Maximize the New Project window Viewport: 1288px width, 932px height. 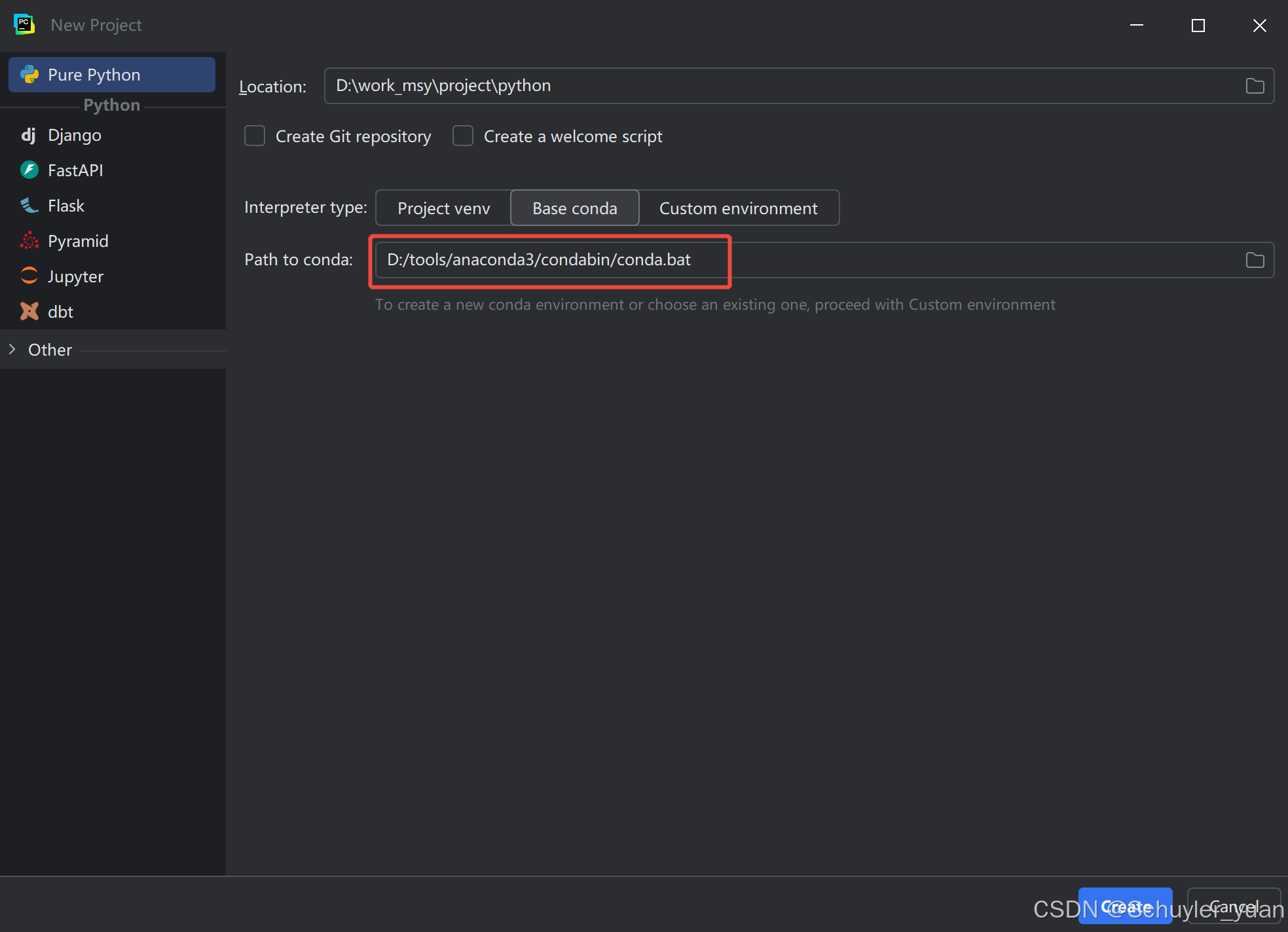tap(1198, 26)
